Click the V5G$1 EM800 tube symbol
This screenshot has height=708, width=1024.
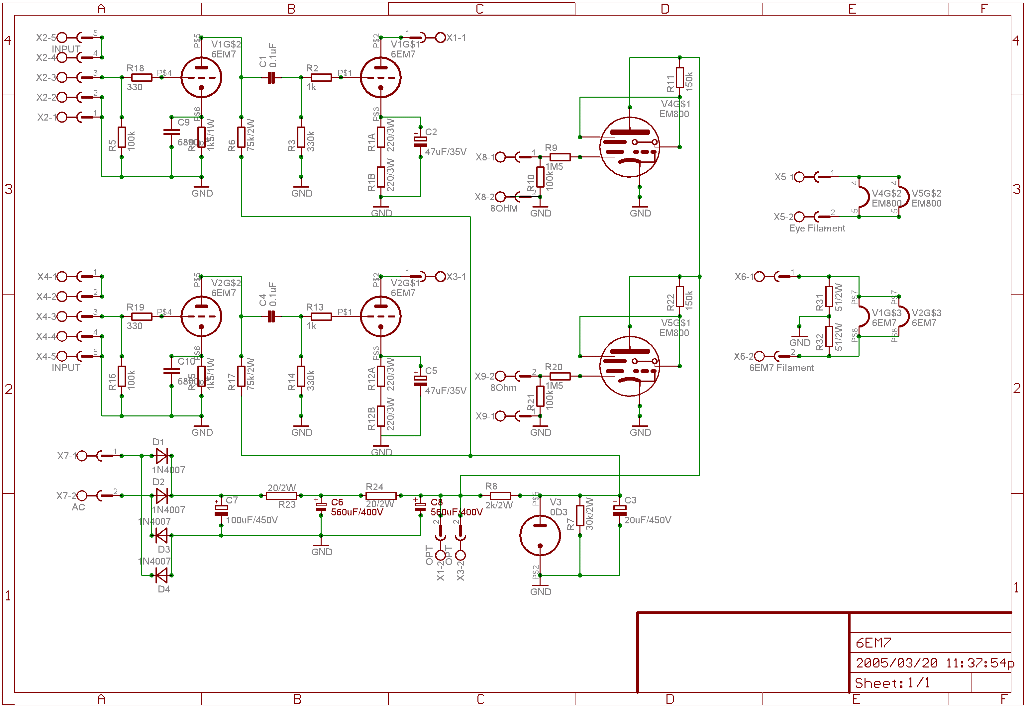[628, 366]
